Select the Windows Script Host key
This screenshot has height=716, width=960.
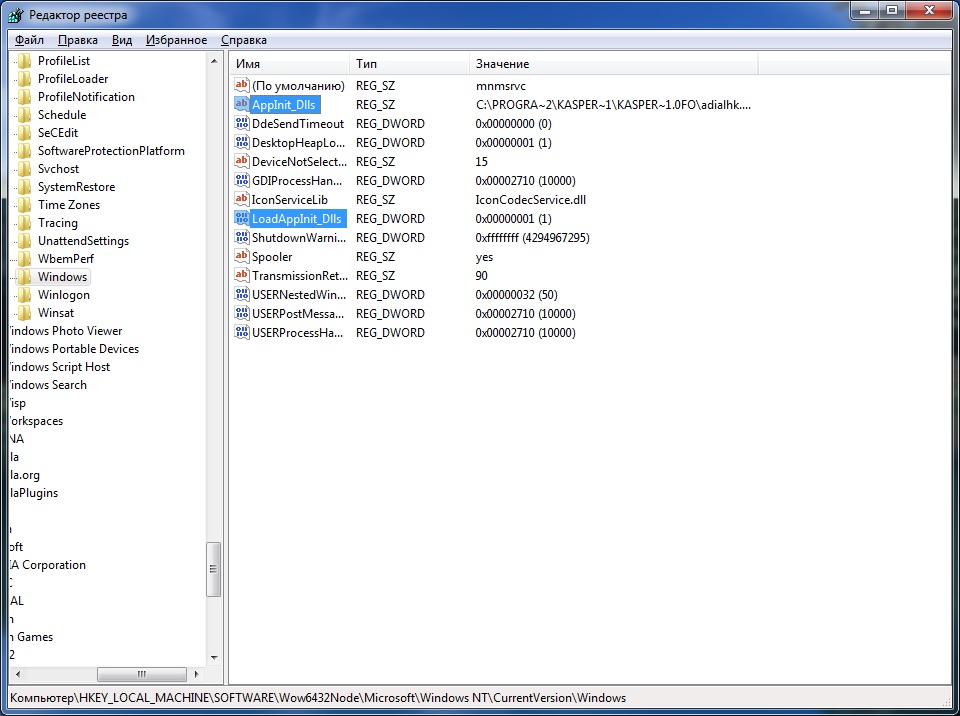[59, 367]
